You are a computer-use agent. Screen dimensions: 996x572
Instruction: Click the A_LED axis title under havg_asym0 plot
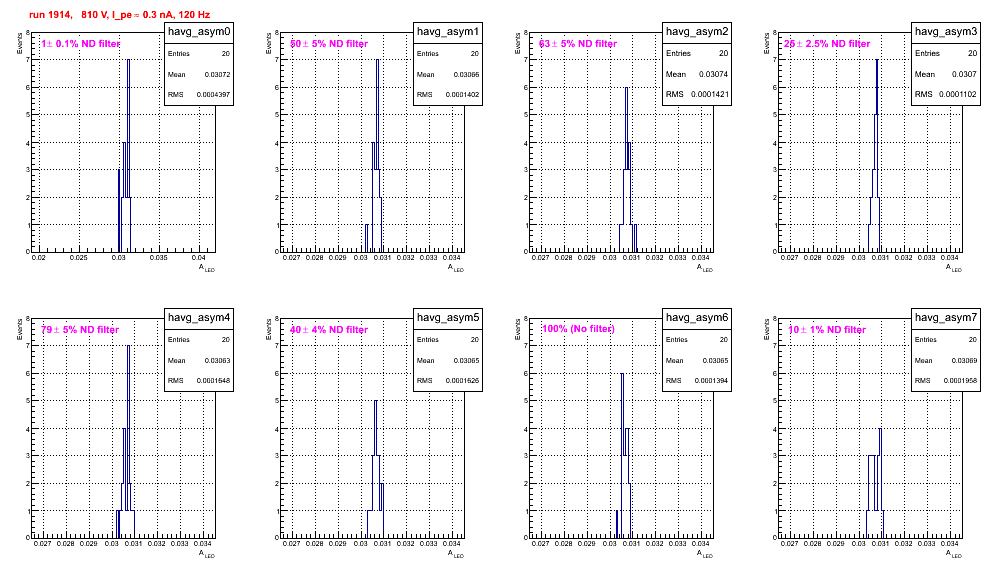coord(207,268)
